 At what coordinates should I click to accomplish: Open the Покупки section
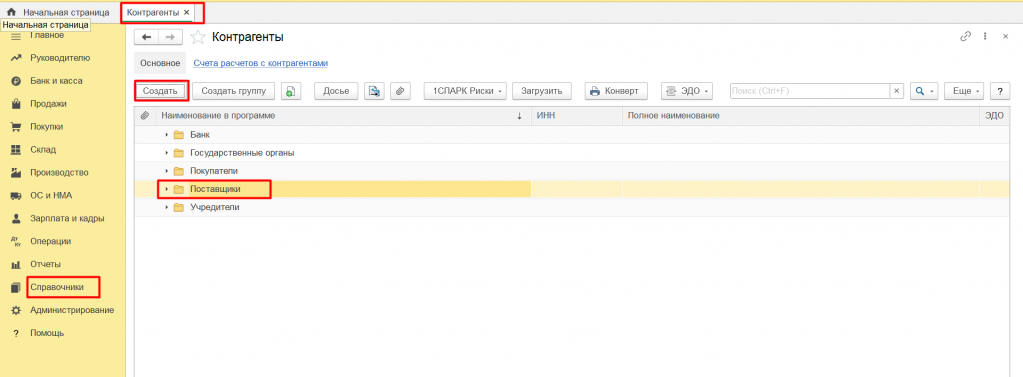click(46, 127)
